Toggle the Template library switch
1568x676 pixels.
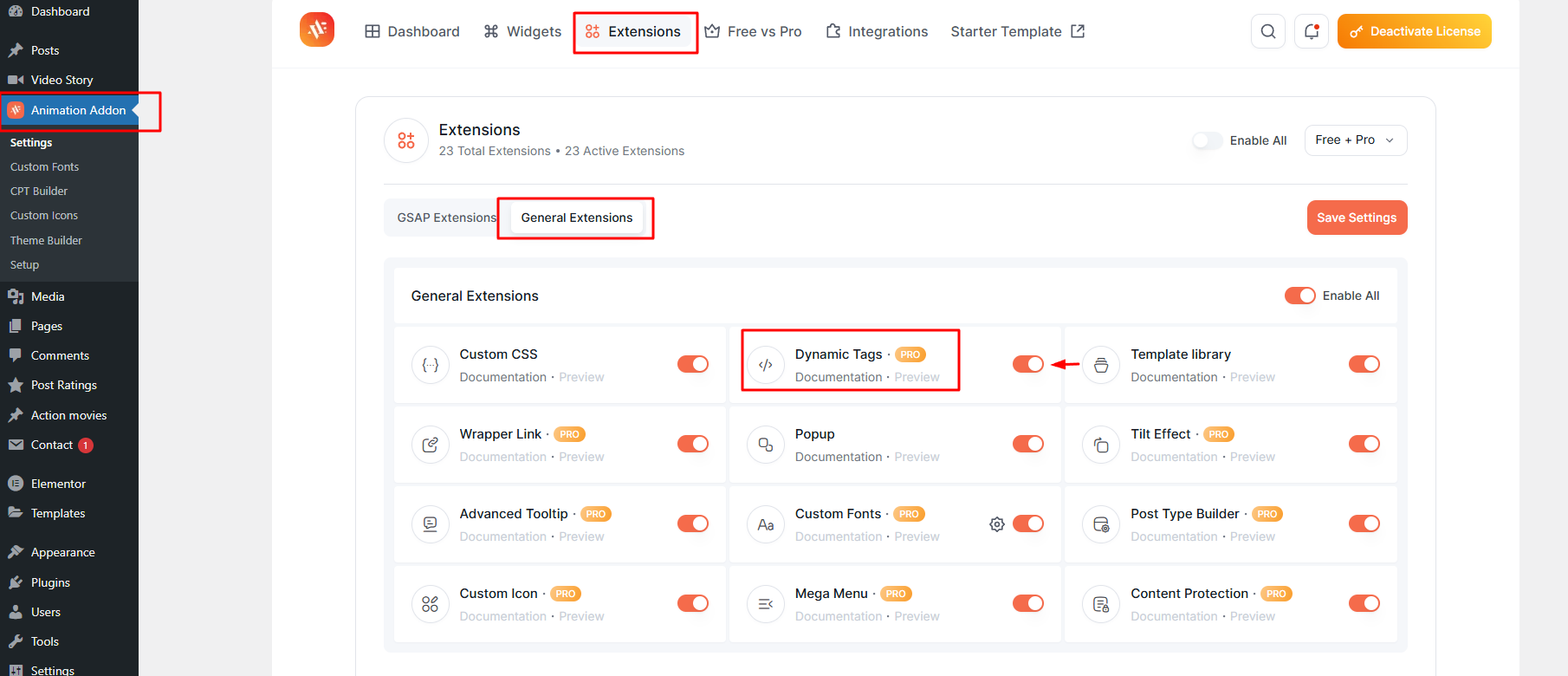point(1364,364)
